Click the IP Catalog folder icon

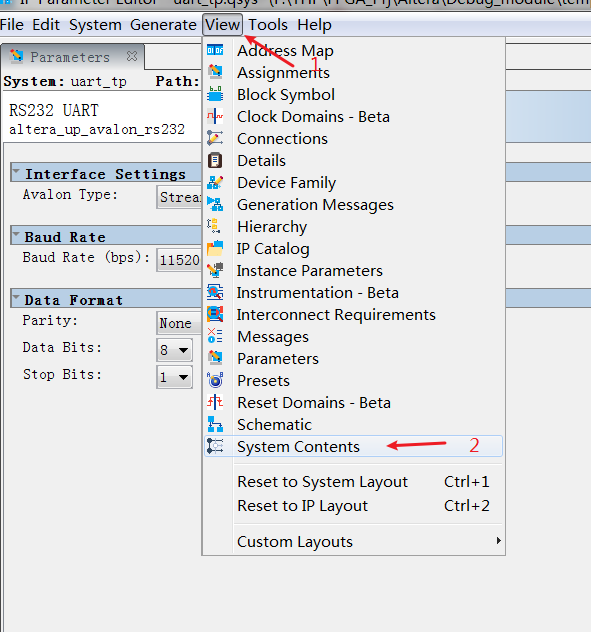pos(215,248)
